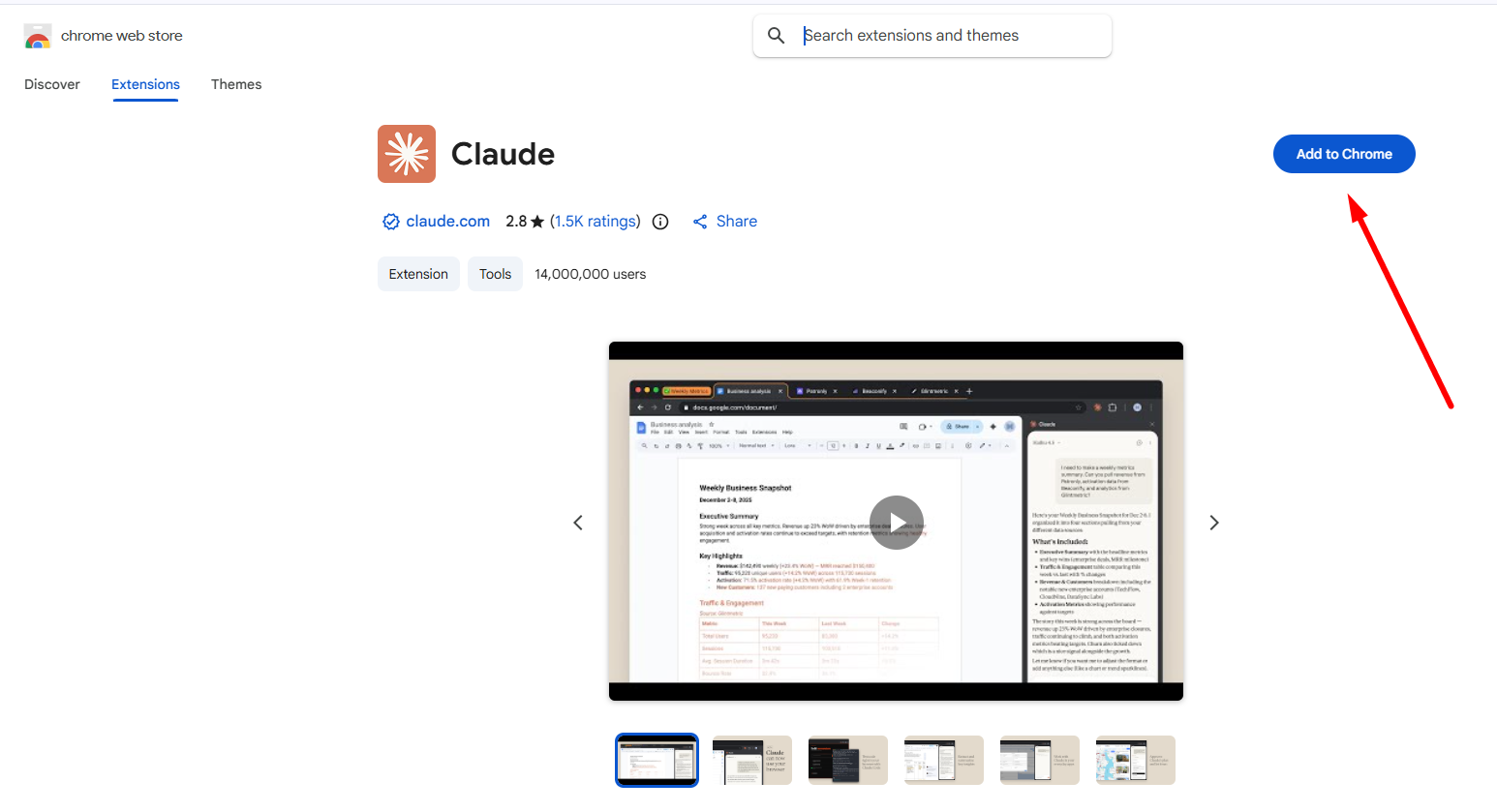
Task: Click the Claude extension title
Action: point(504,154)
